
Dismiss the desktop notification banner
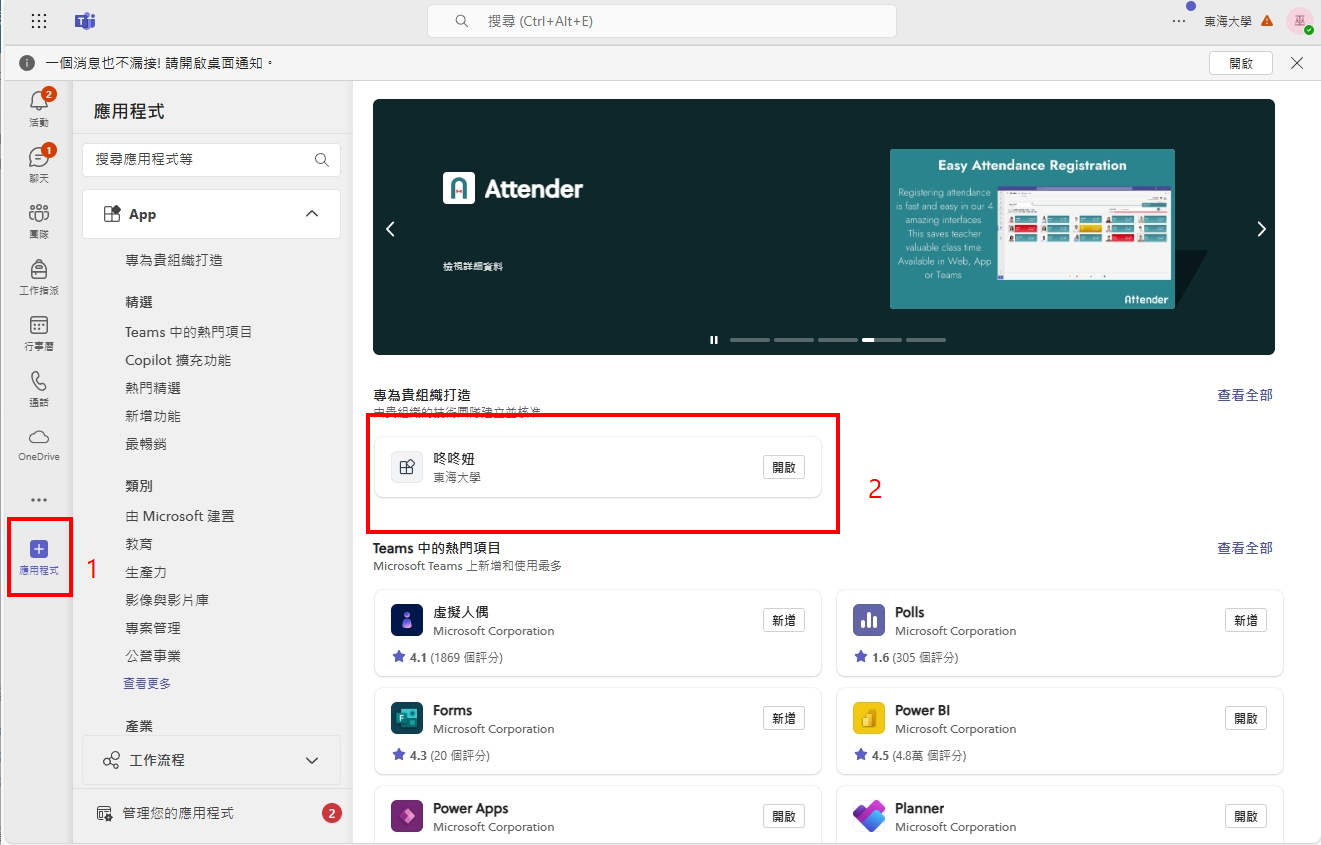[1297, 63]
